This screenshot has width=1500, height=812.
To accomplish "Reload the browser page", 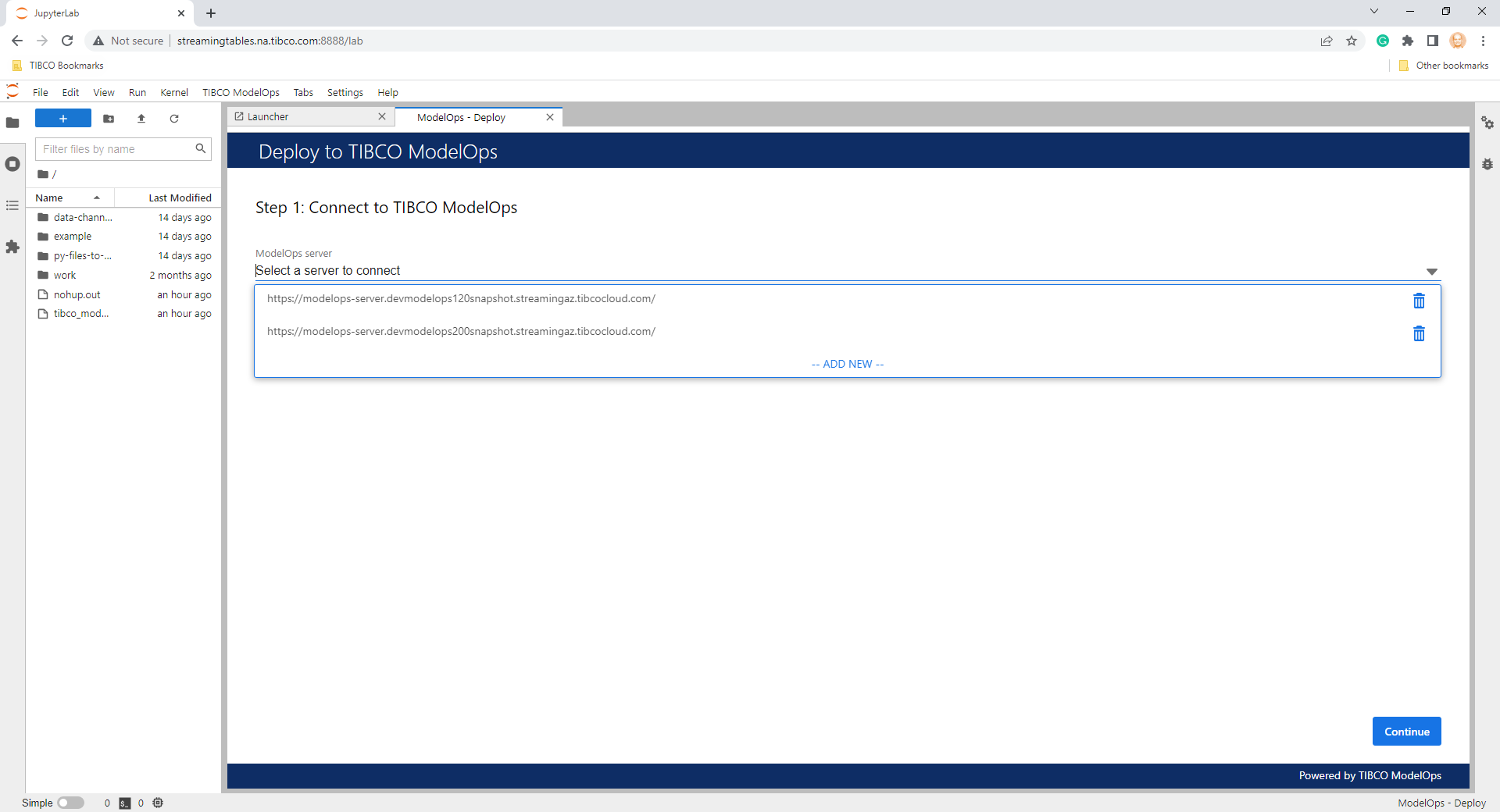I will 67,41.
